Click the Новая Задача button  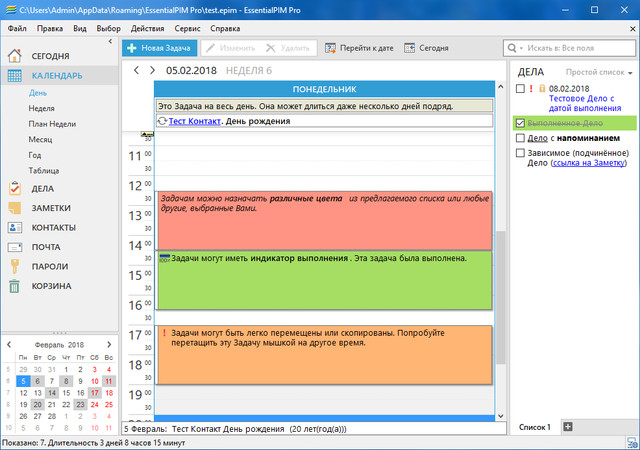click(158, 47)
